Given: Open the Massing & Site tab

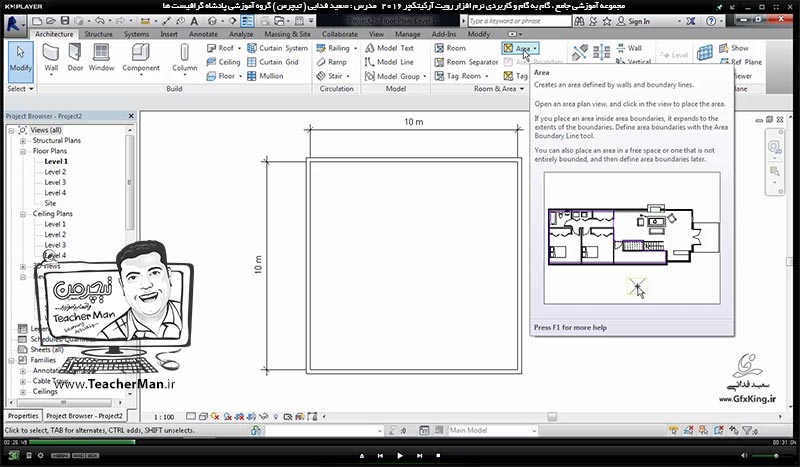Looking at the screenshot, I should [287, 34].
